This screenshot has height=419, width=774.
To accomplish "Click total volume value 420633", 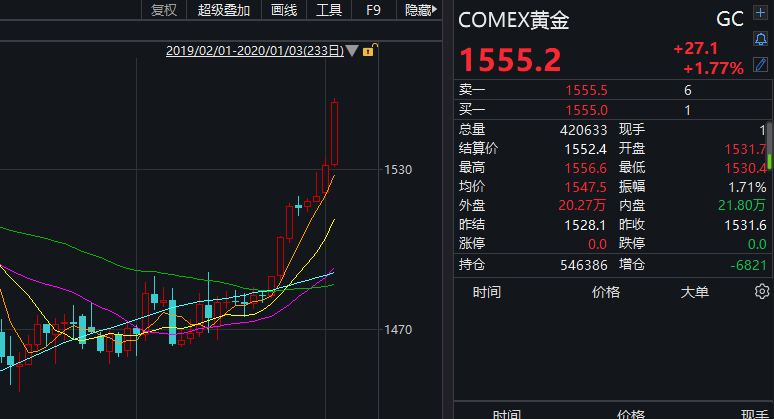I will pyautogui.click(x=583, y=130).
